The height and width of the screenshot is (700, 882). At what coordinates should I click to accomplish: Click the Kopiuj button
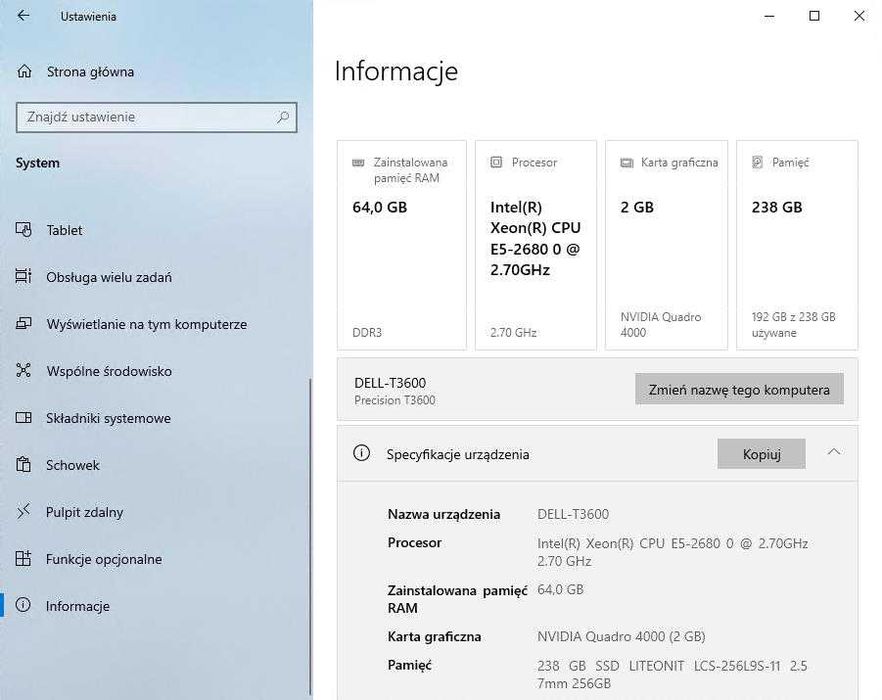coord(762,454)
